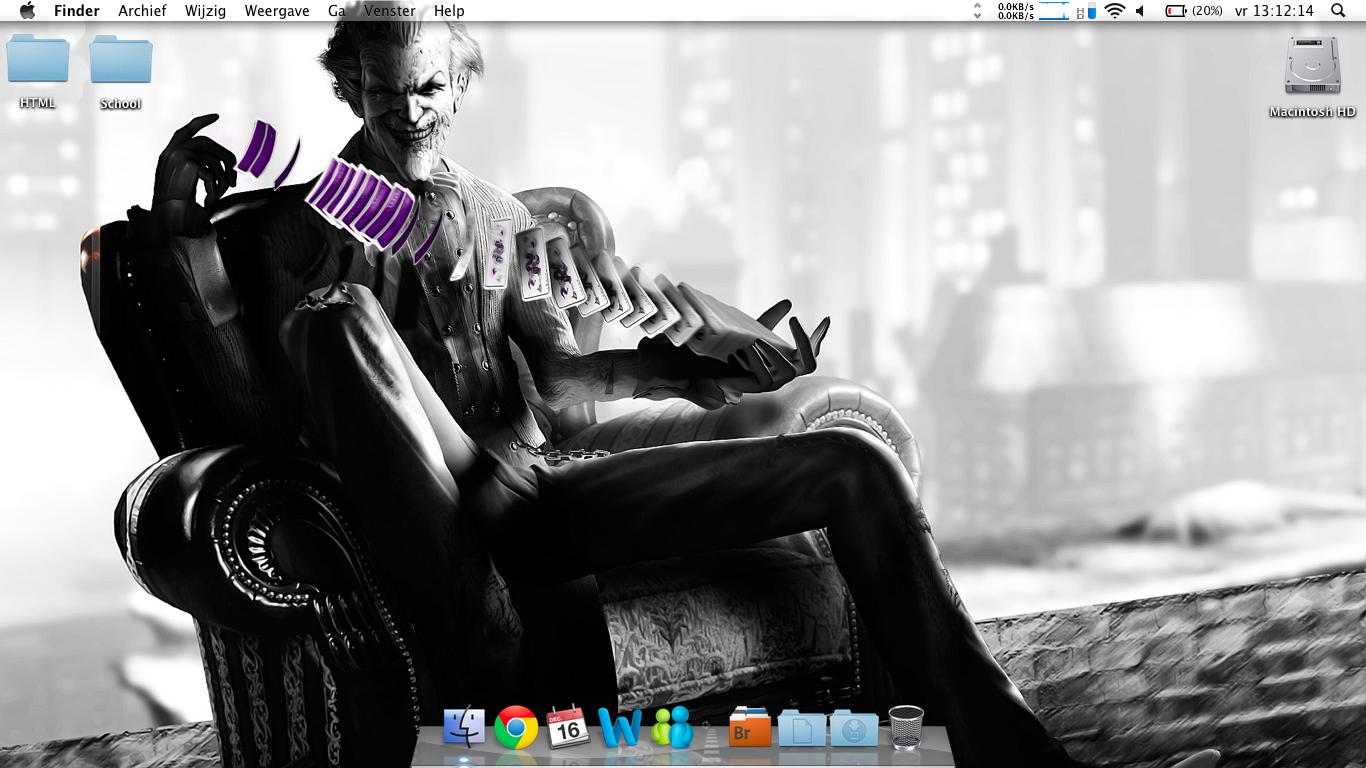Open the Wijzig menu
1366x768 pixels.
point(205,11)
